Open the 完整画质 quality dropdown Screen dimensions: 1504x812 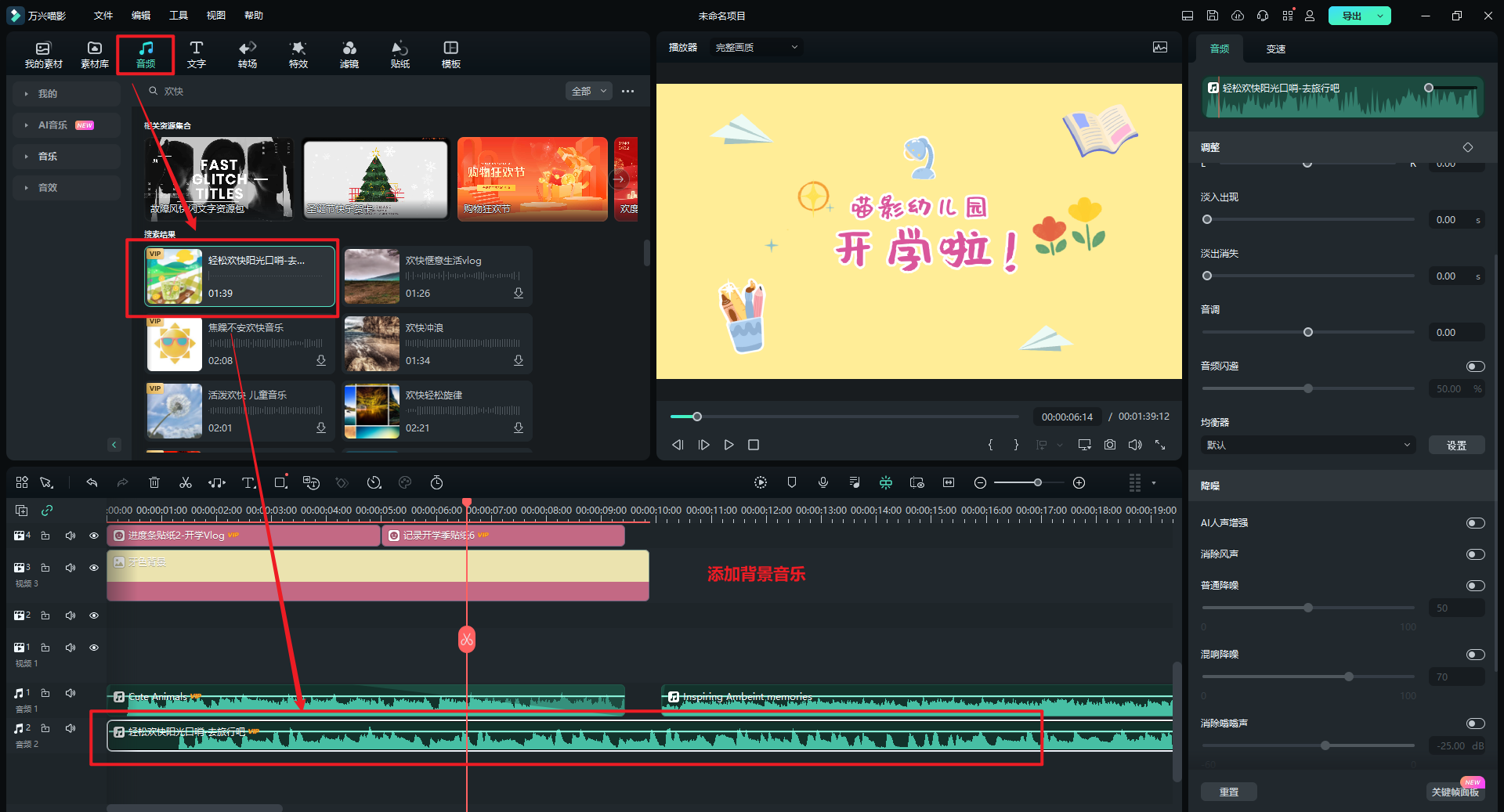click(x=756, y=48)
